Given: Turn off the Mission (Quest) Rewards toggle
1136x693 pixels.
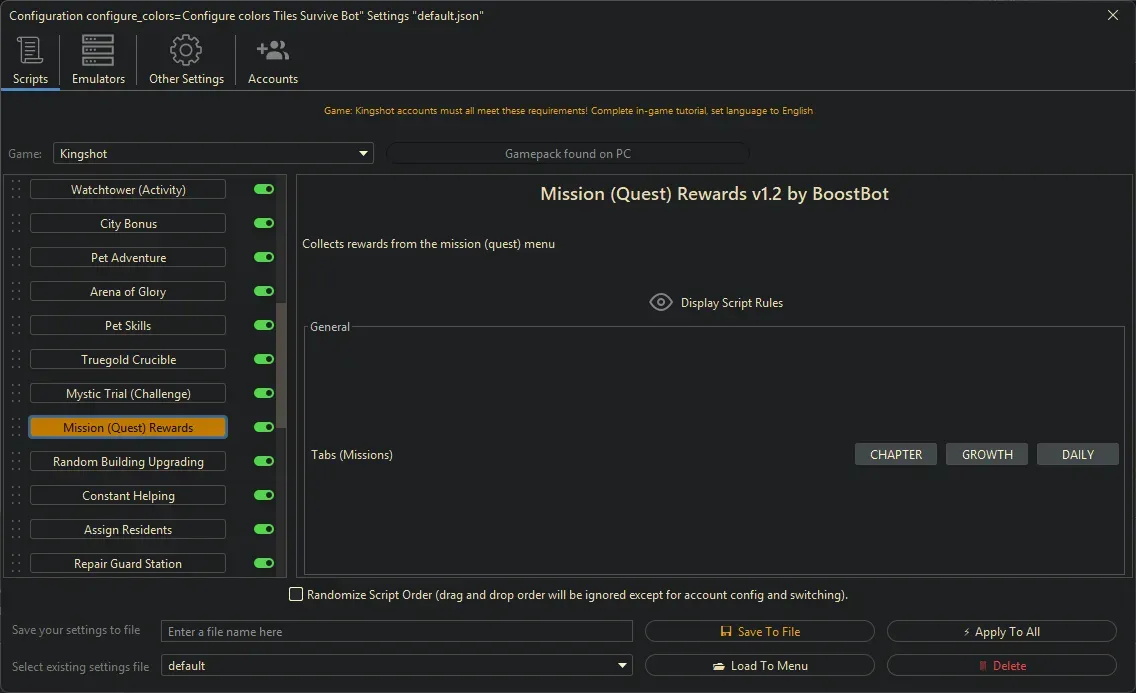Looking at the screenshot, I should (262, 426).
